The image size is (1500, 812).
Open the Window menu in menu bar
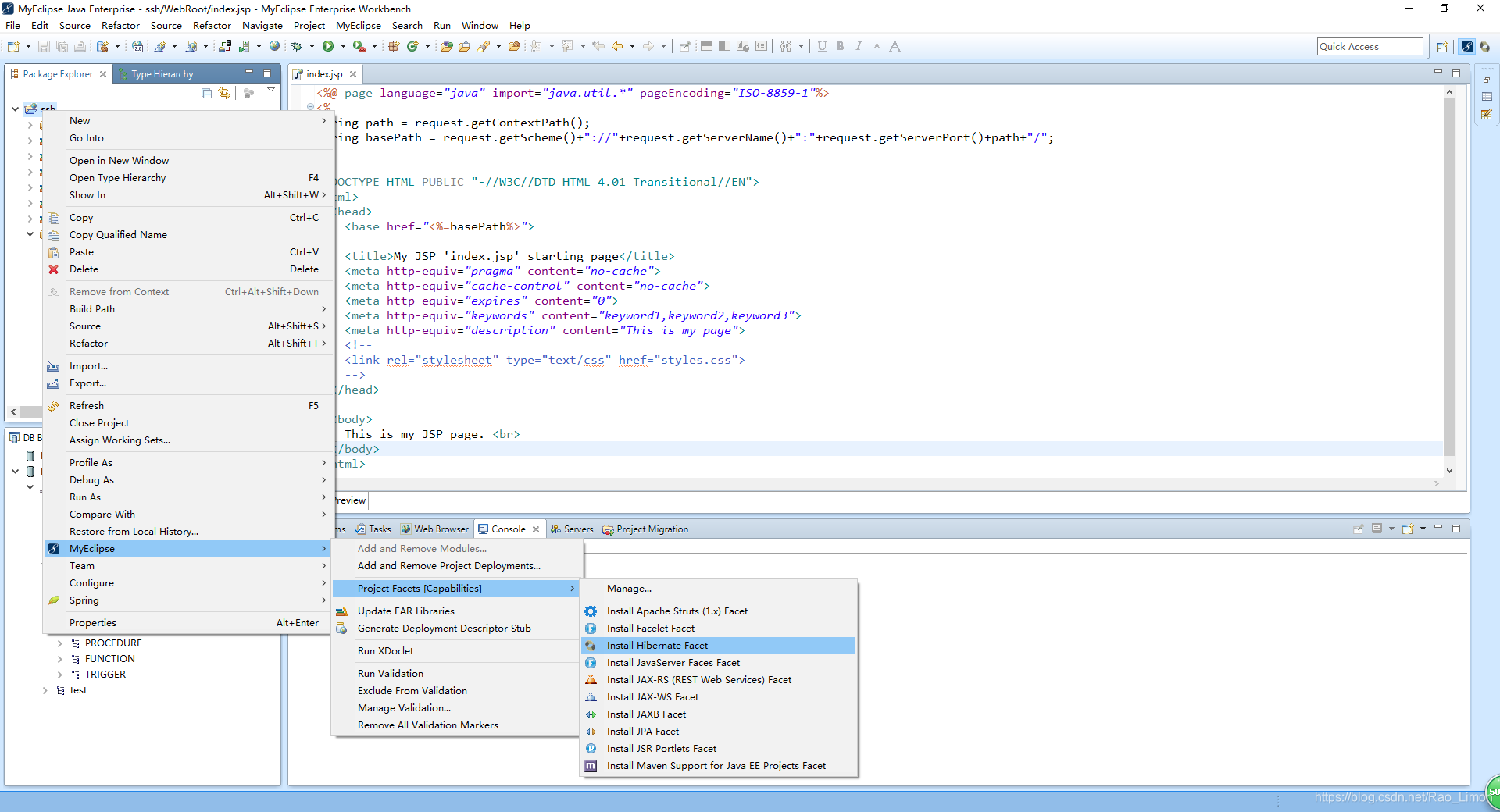480,26
